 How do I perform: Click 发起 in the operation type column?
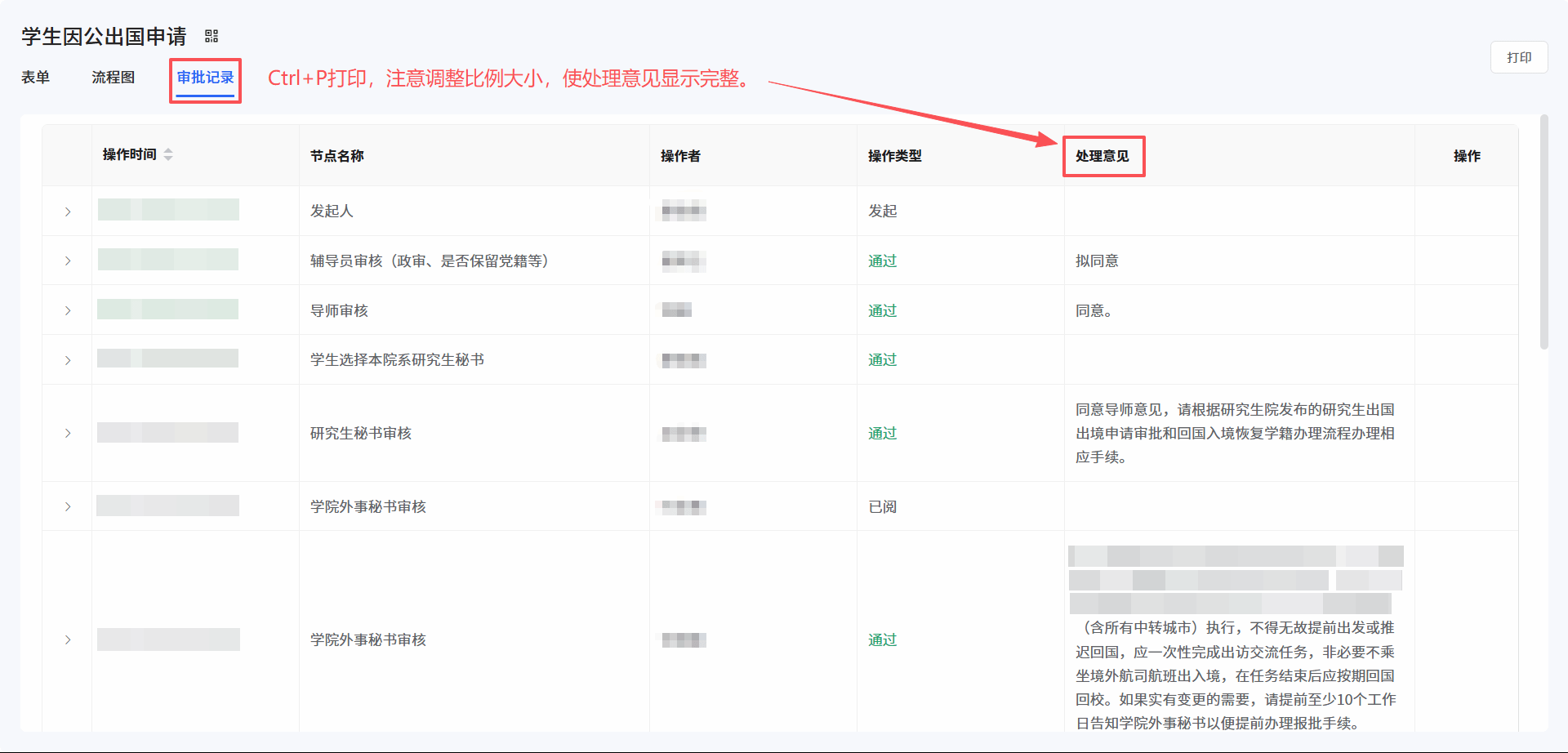tap(883, 211)
